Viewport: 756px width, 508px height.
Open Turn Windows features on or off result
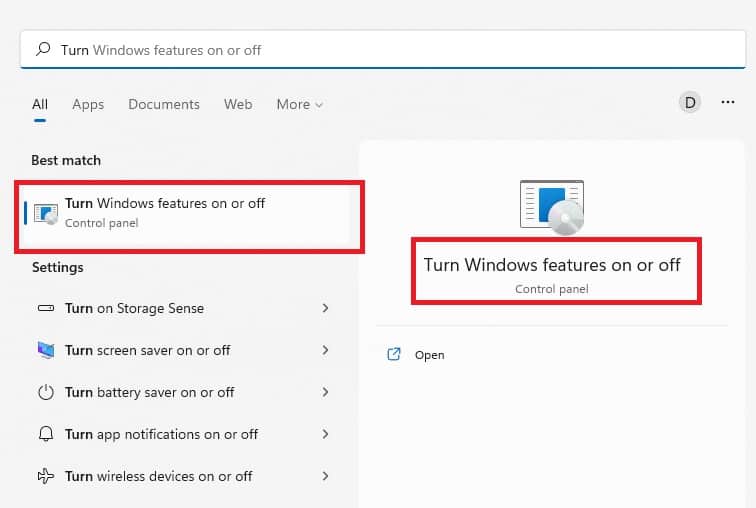click(x=187, y=213)
